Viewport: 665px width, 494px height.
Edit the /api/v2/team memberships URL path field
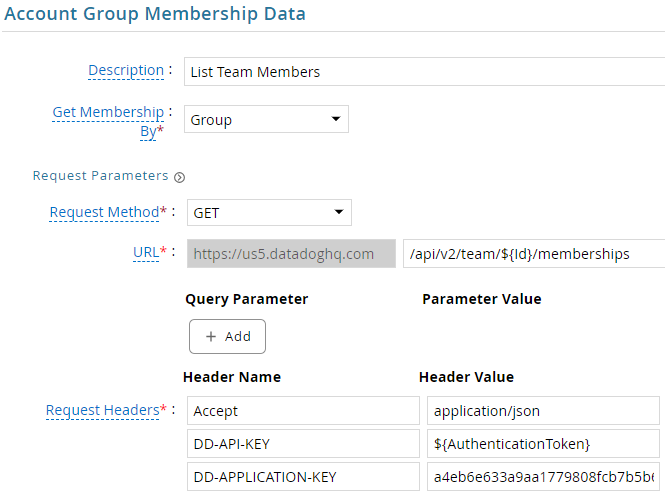(x=534, y=254)
